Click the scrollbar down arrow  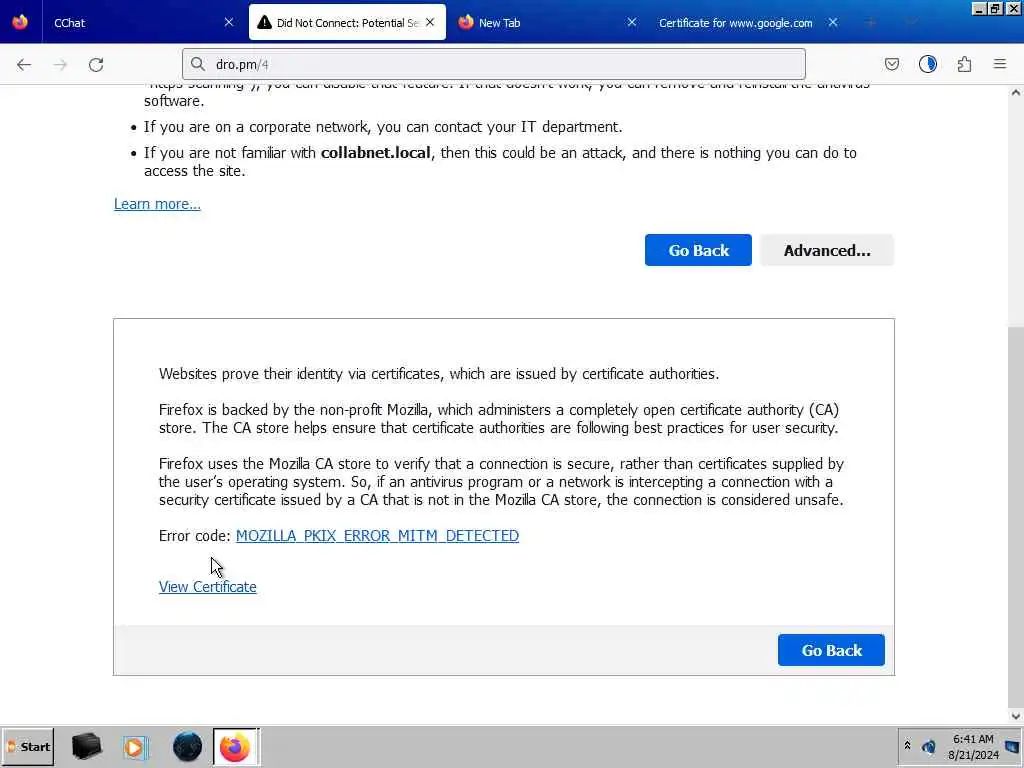tap(1016, 716)
